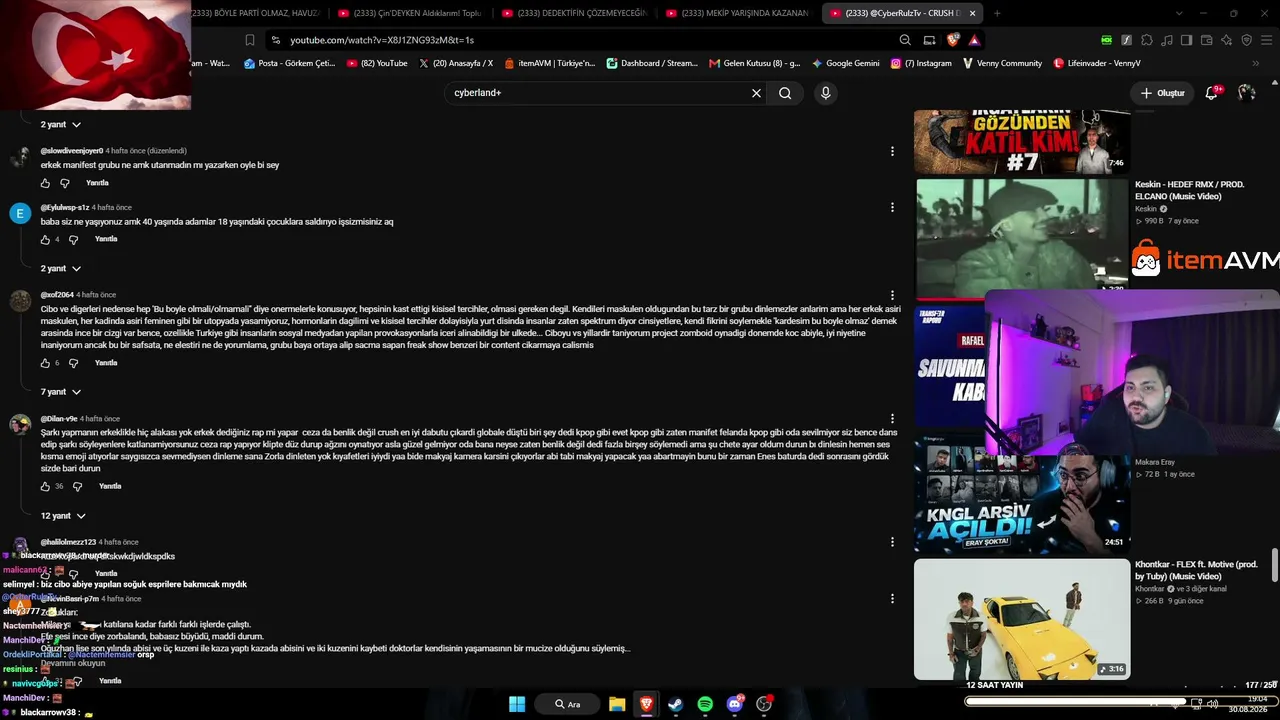Image resolution: width=1280 pixels, height=720 pixels.
Task: Expand 2 yanıt replies under @Eylulwsp-s1z
Action: [x=61, y=268]
